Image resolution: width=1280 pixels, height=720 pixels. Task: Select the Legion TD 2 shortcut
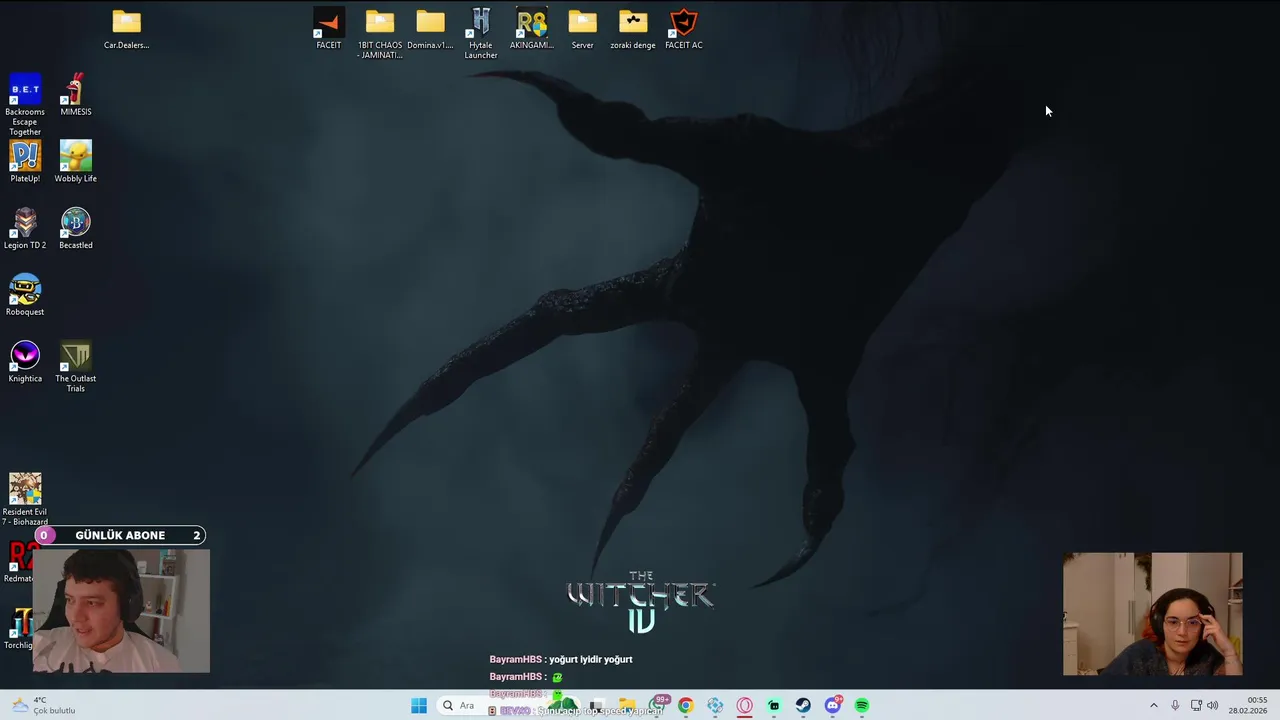(25, 228)
